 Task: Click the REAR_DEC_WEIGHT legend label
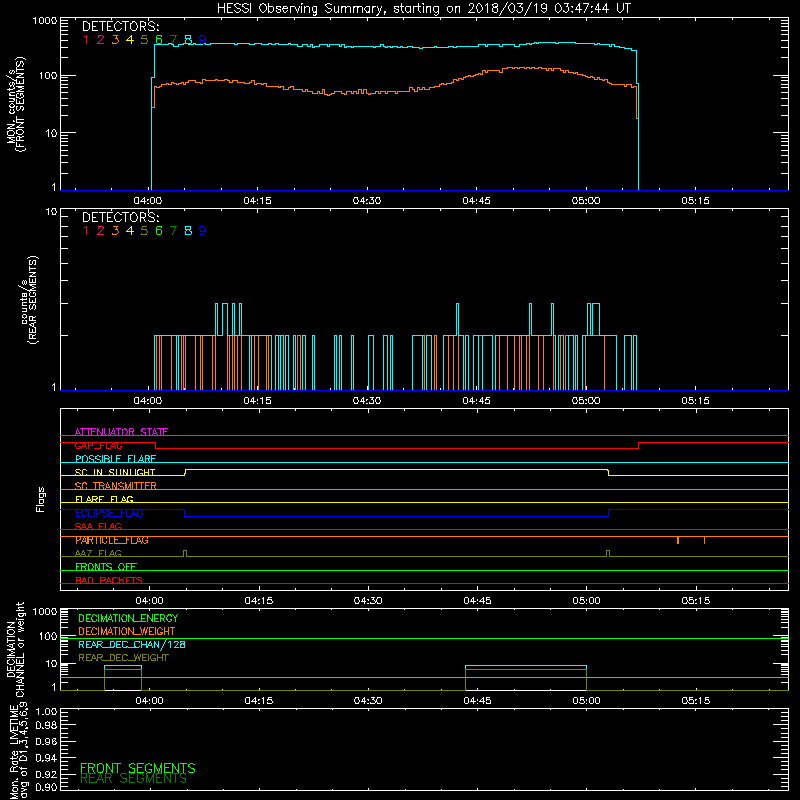pos(123,658)
